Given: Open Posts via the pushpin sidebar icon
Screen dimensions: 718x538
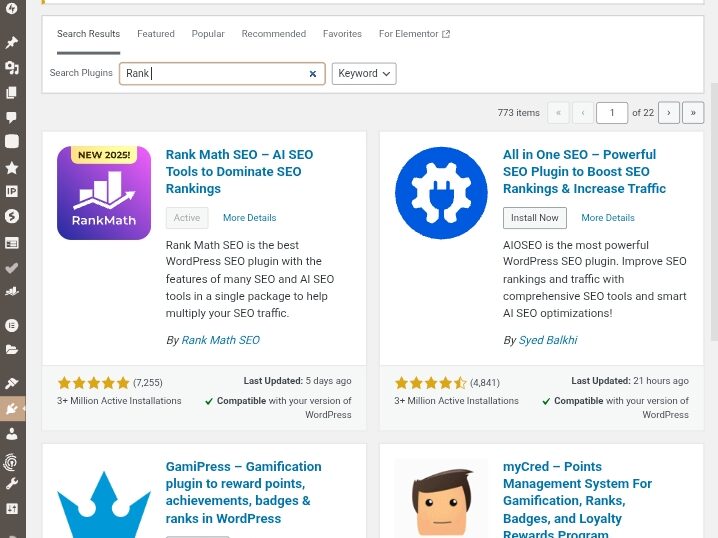Looking at the screenshot, I should point(12,42).
